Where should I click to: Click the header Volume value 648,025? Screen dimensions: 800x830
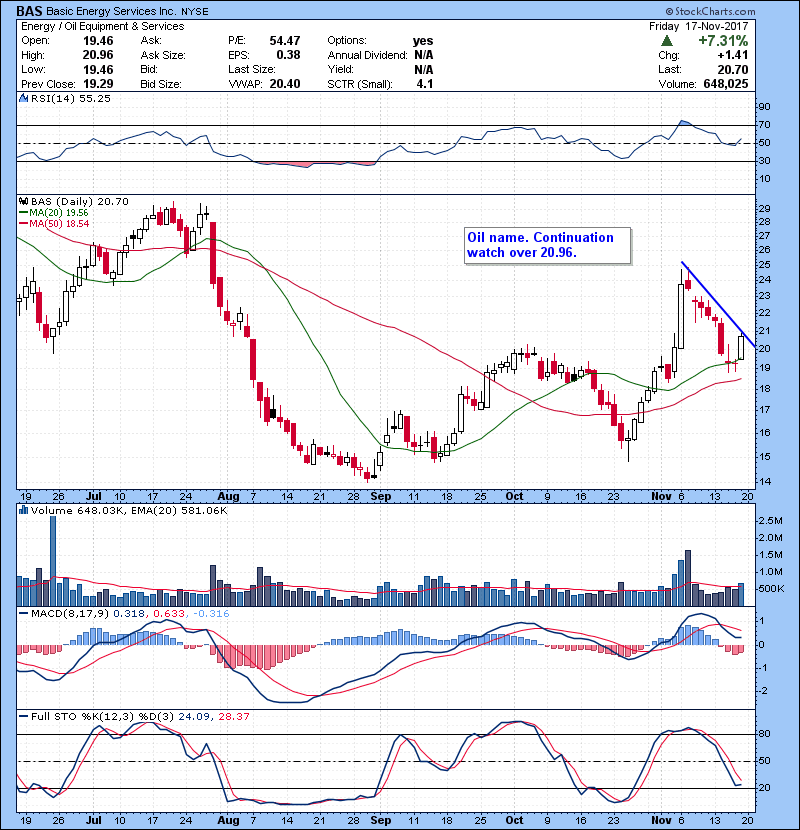coord(726,84)
